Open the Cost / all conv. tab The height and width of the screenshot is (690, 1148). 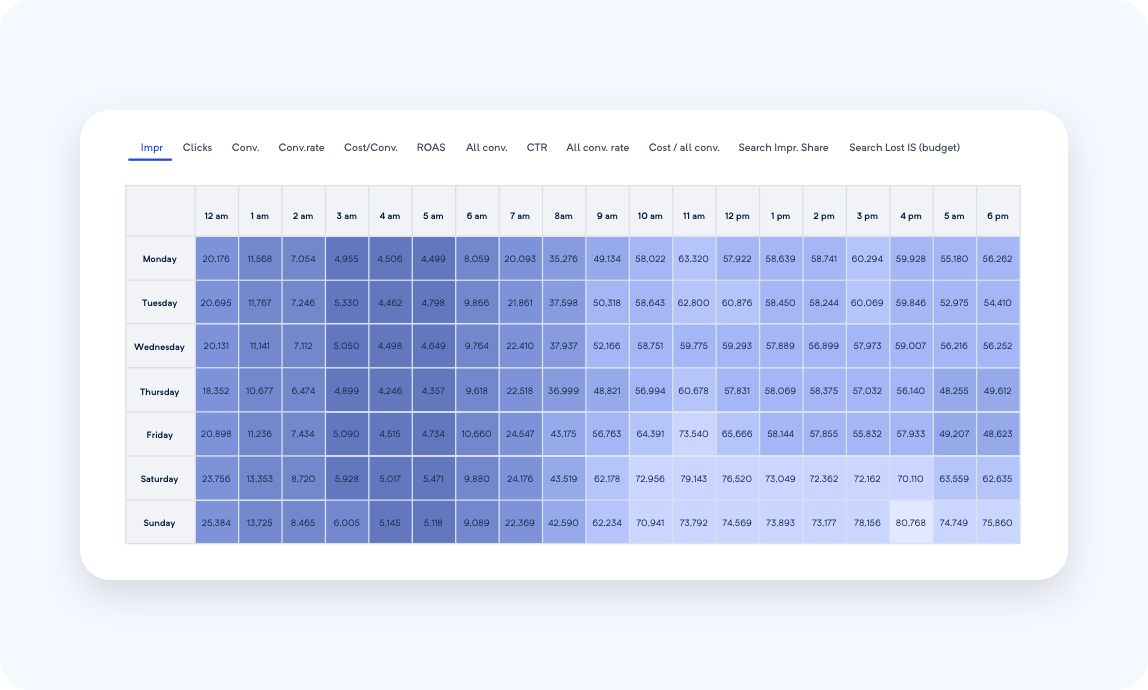684,147
